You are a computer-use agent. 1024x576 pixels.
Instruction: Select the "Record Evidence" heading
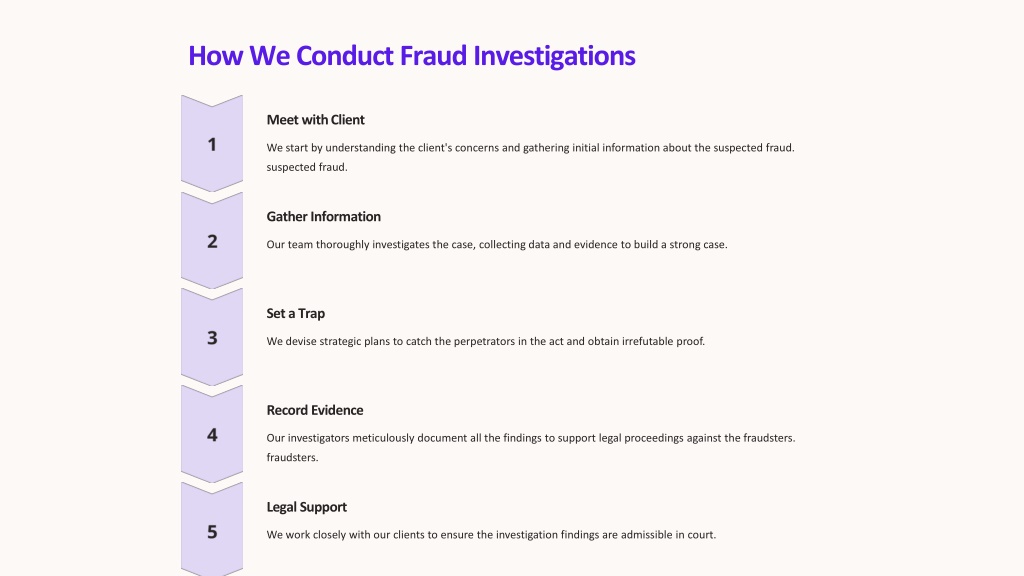315,410
